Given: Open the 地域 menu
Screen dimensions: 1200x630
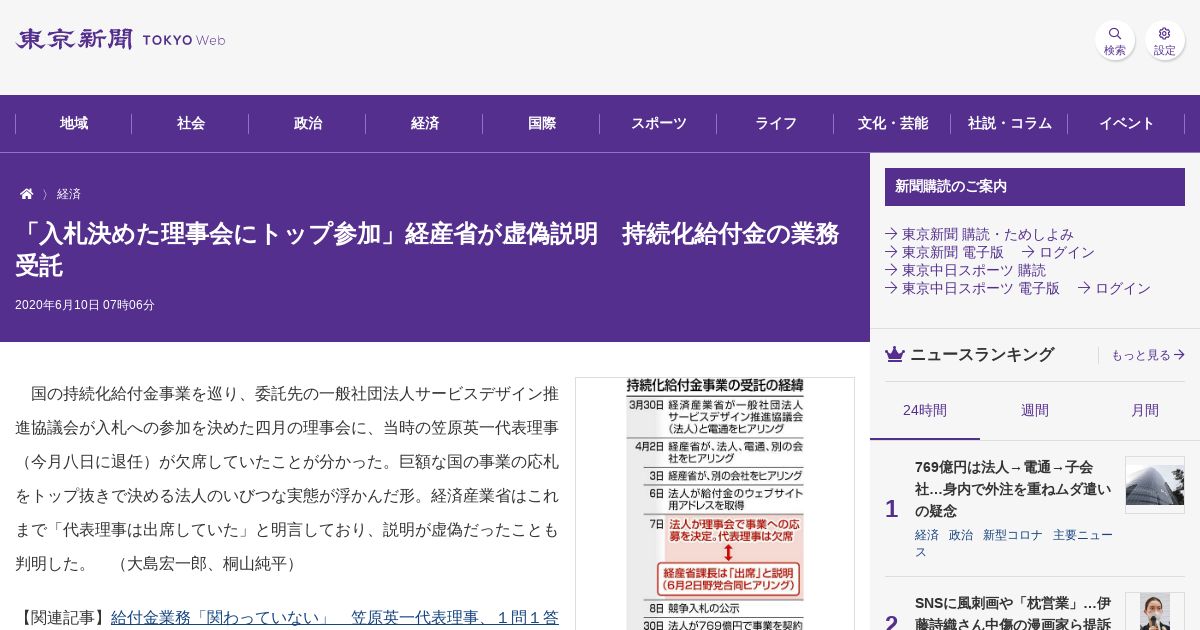Looking at the screenshot, I should pos(74,123).
